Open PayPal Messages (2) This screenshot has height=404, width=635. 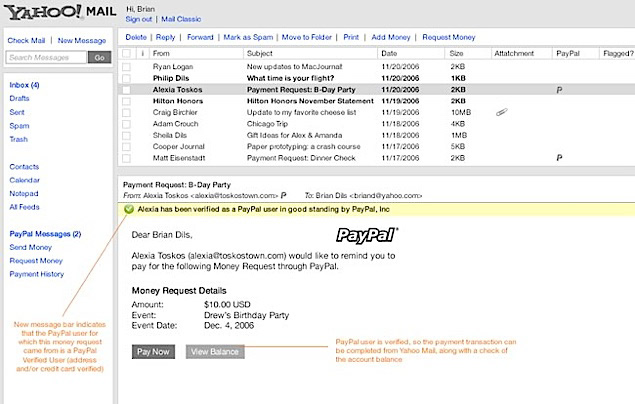click(x=45, y=234)
